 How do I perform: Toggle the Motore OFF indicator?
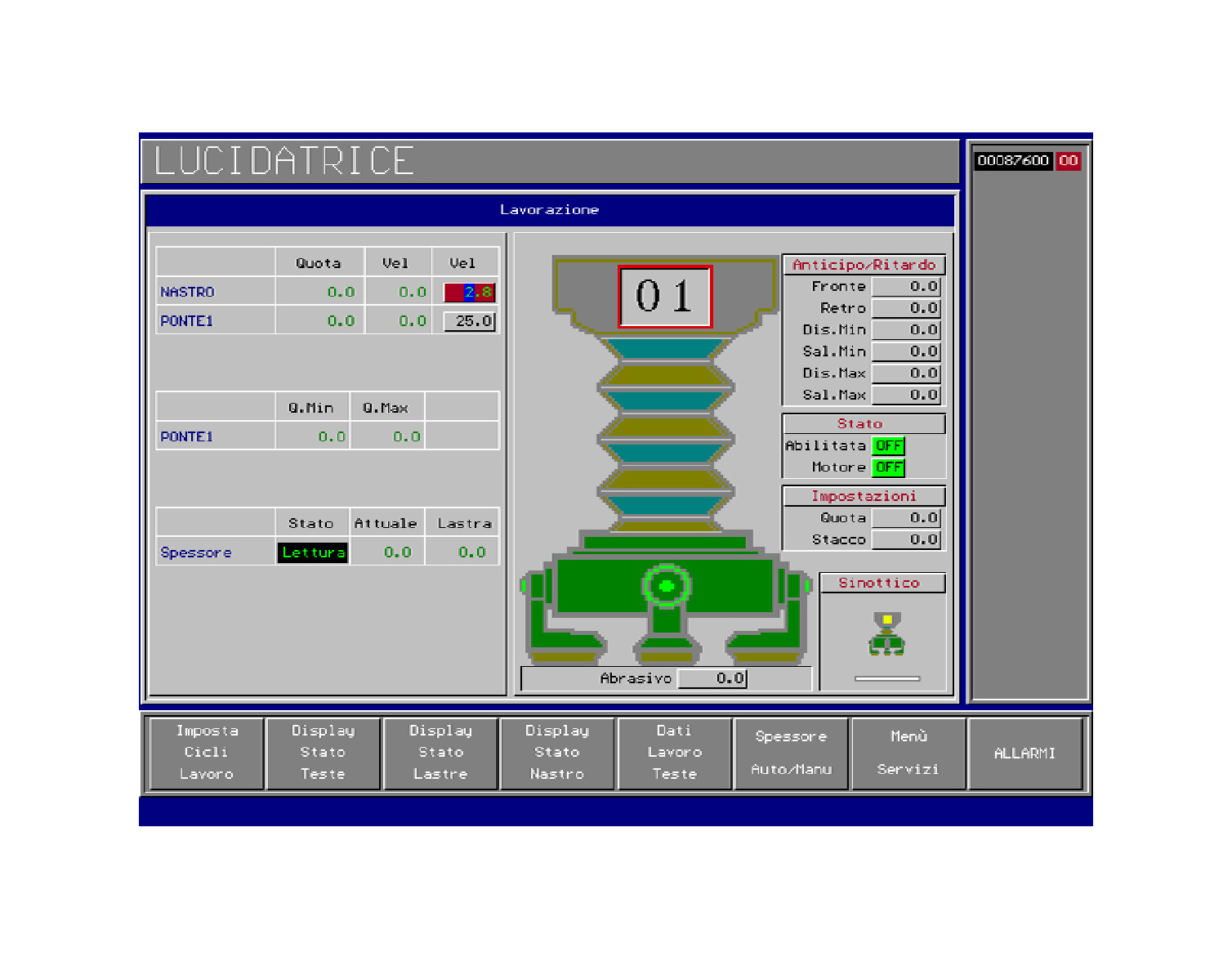coord(889,467)
